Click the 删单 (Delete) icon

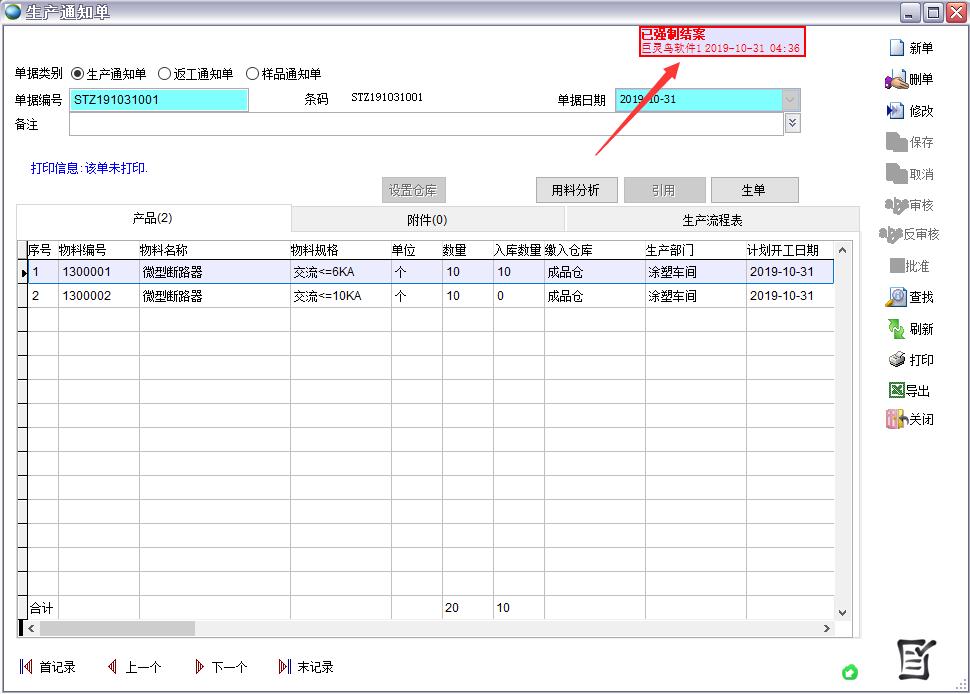coord(896,80)
